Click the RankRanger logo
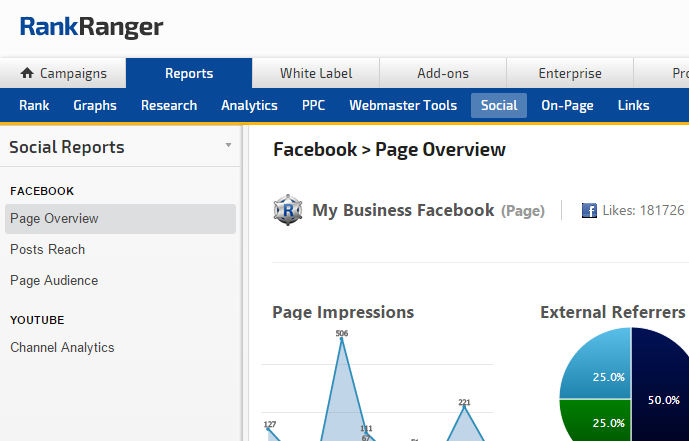Viewport: 689px width, 441px height. coord(91,27)
